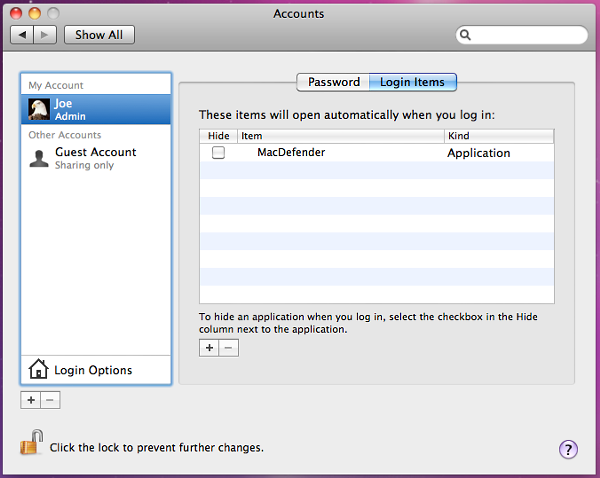600x478 pixels.
Task: Click the lock icon to prevent changes
Action: click(x=32, y=443)
